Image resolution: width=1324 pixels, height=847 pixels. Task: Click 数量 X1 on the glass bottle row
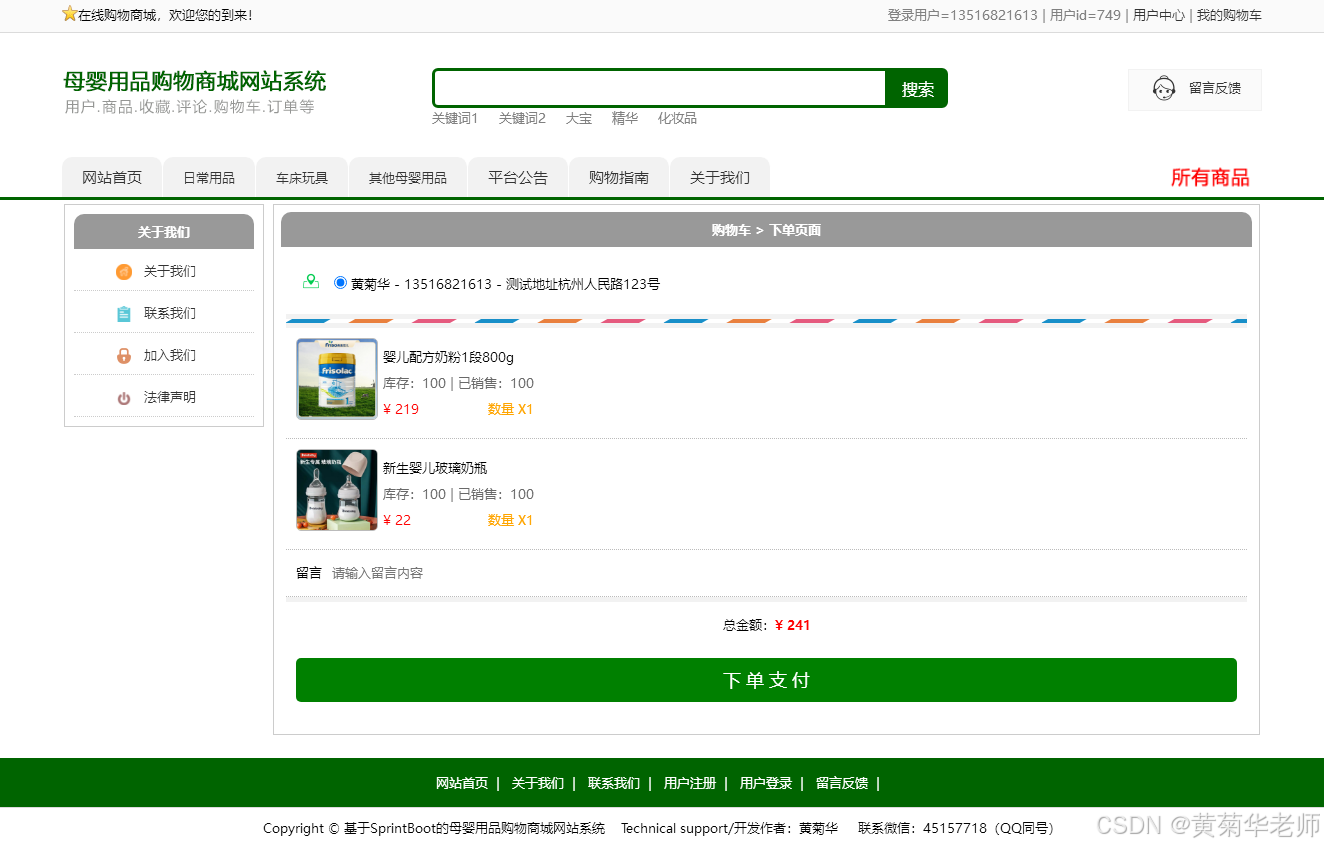(510, 520)
